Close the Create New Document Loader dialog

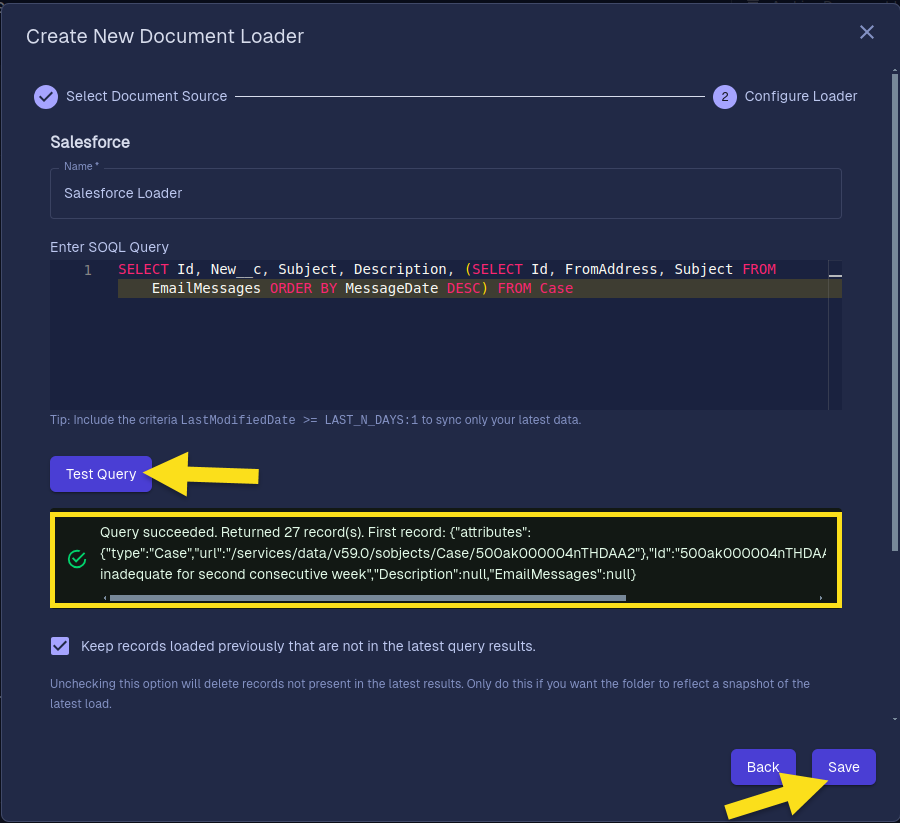pyautogui.click(x=867, y=32)
